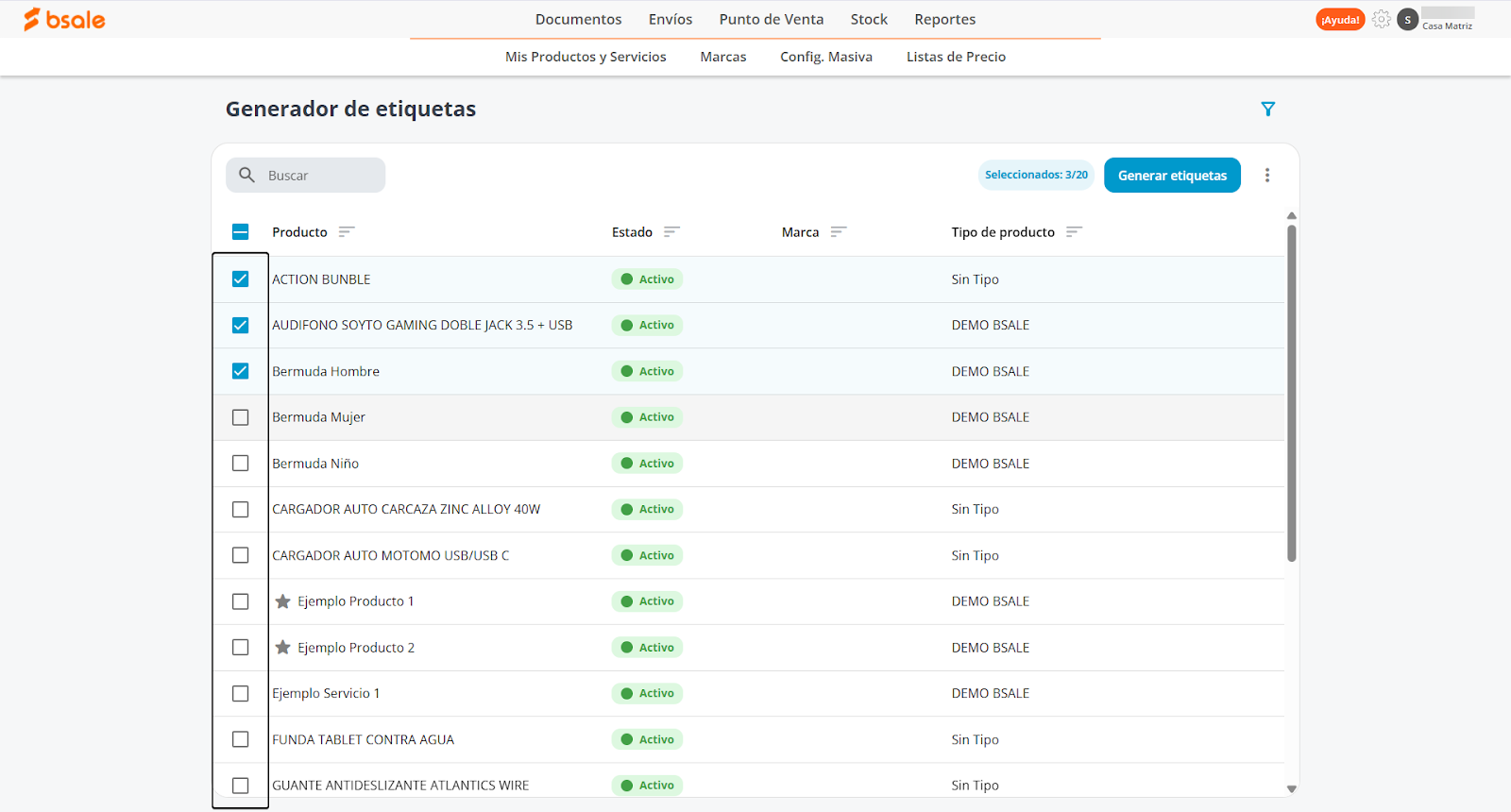The image size is (1511, 812).
Task: Select the 'Ejemplo Servicio 1' name
Action: click(x=326, y=693)
